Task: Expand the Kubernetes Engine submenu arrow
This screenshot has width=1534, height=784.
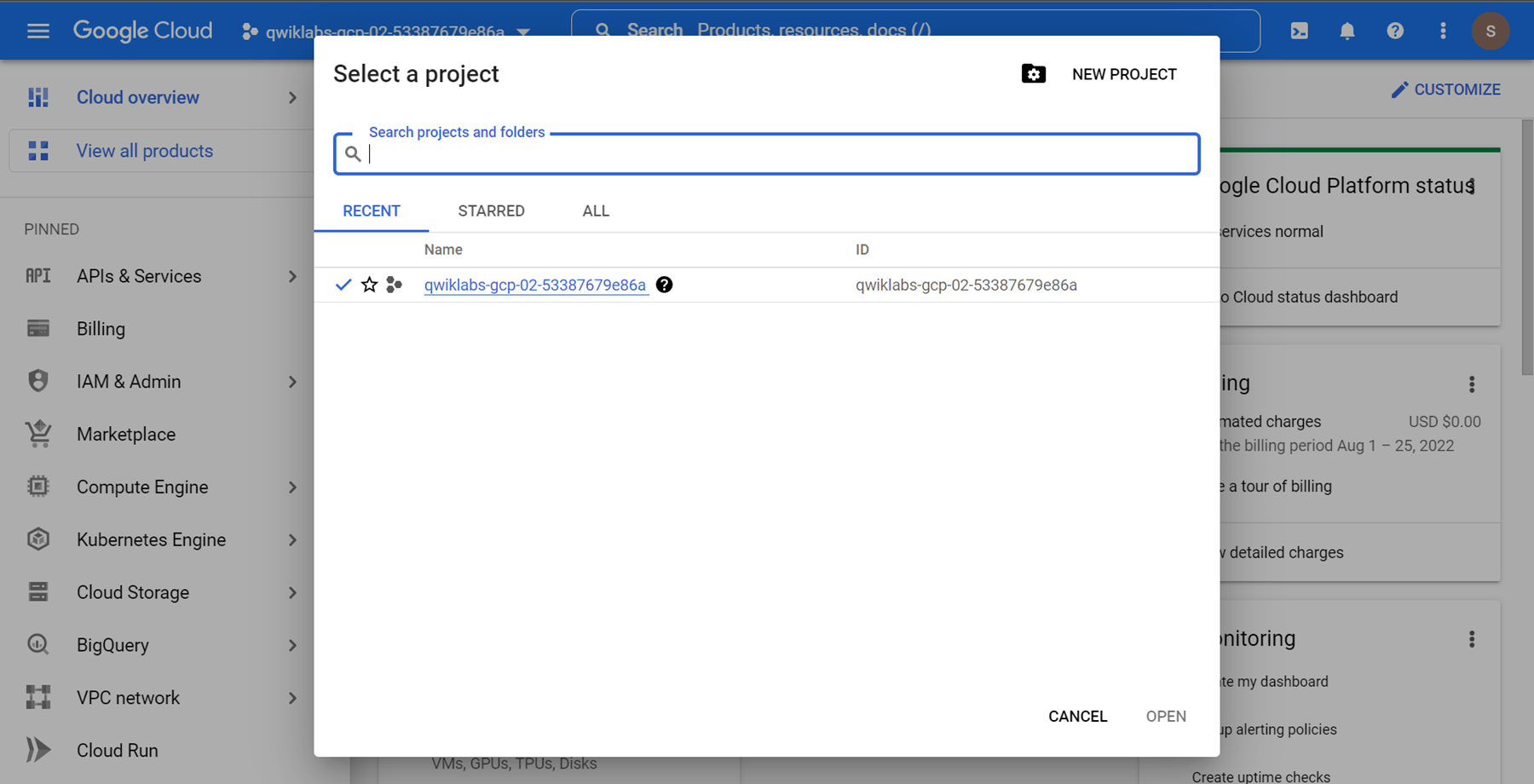Action: [x=292, y=540]
